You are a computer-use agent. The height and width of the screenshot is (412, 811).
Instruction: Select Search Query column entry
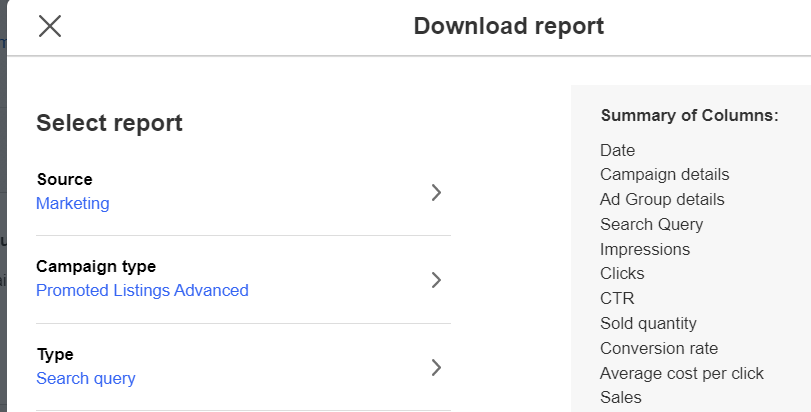pyautogui.click(x=651, y=225)
